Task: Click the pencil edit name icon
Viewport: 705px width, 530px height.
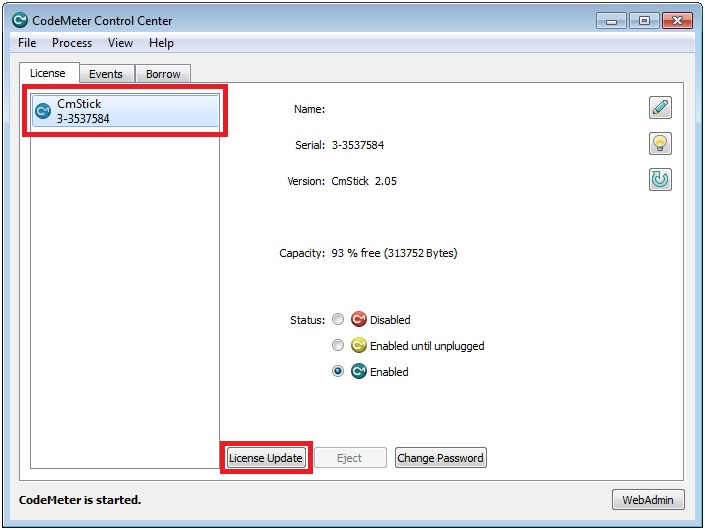Action: point(660,108)
